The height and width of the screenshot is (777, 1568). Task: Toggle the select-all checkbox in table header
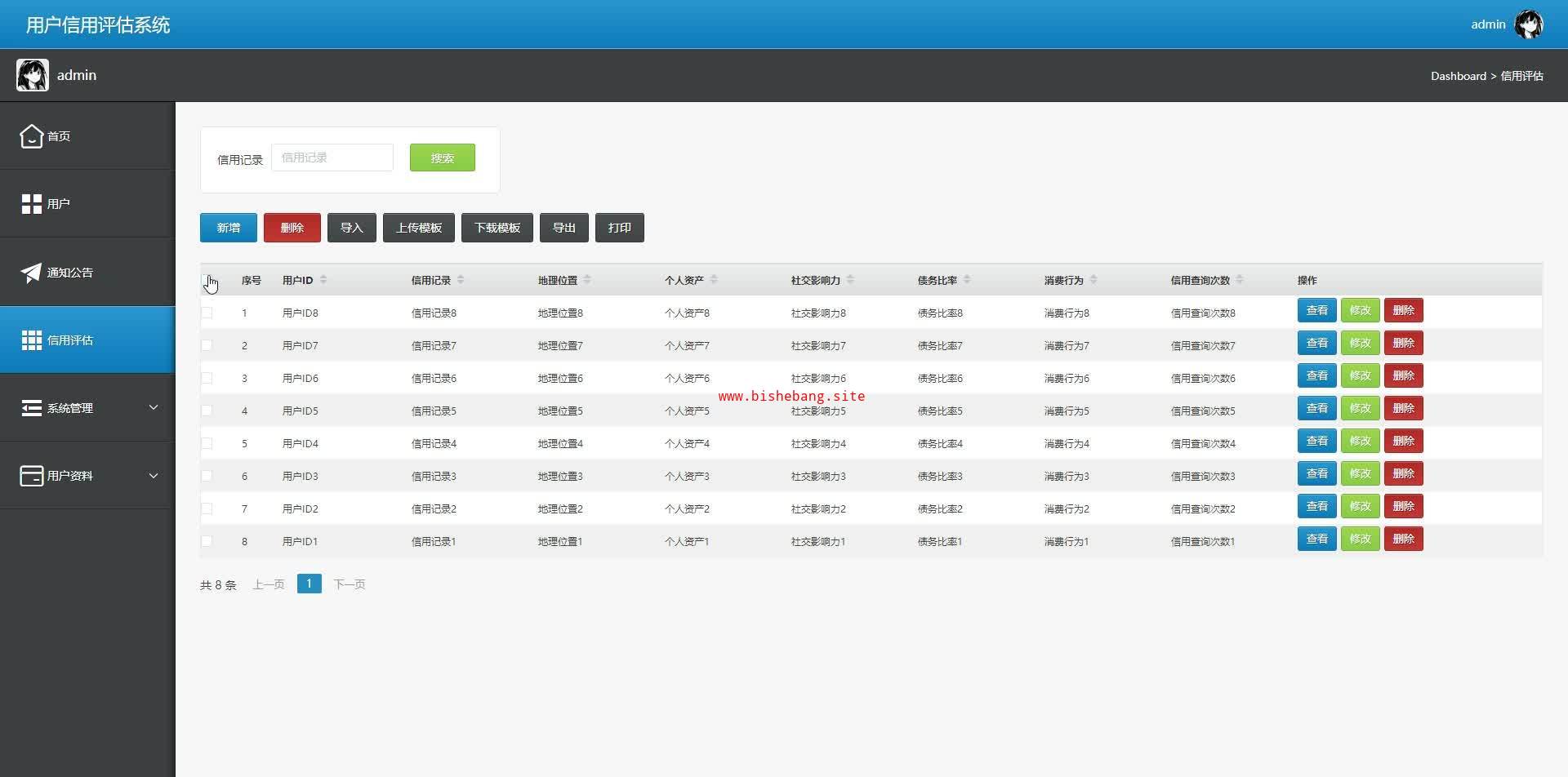[x=207, y=280]
